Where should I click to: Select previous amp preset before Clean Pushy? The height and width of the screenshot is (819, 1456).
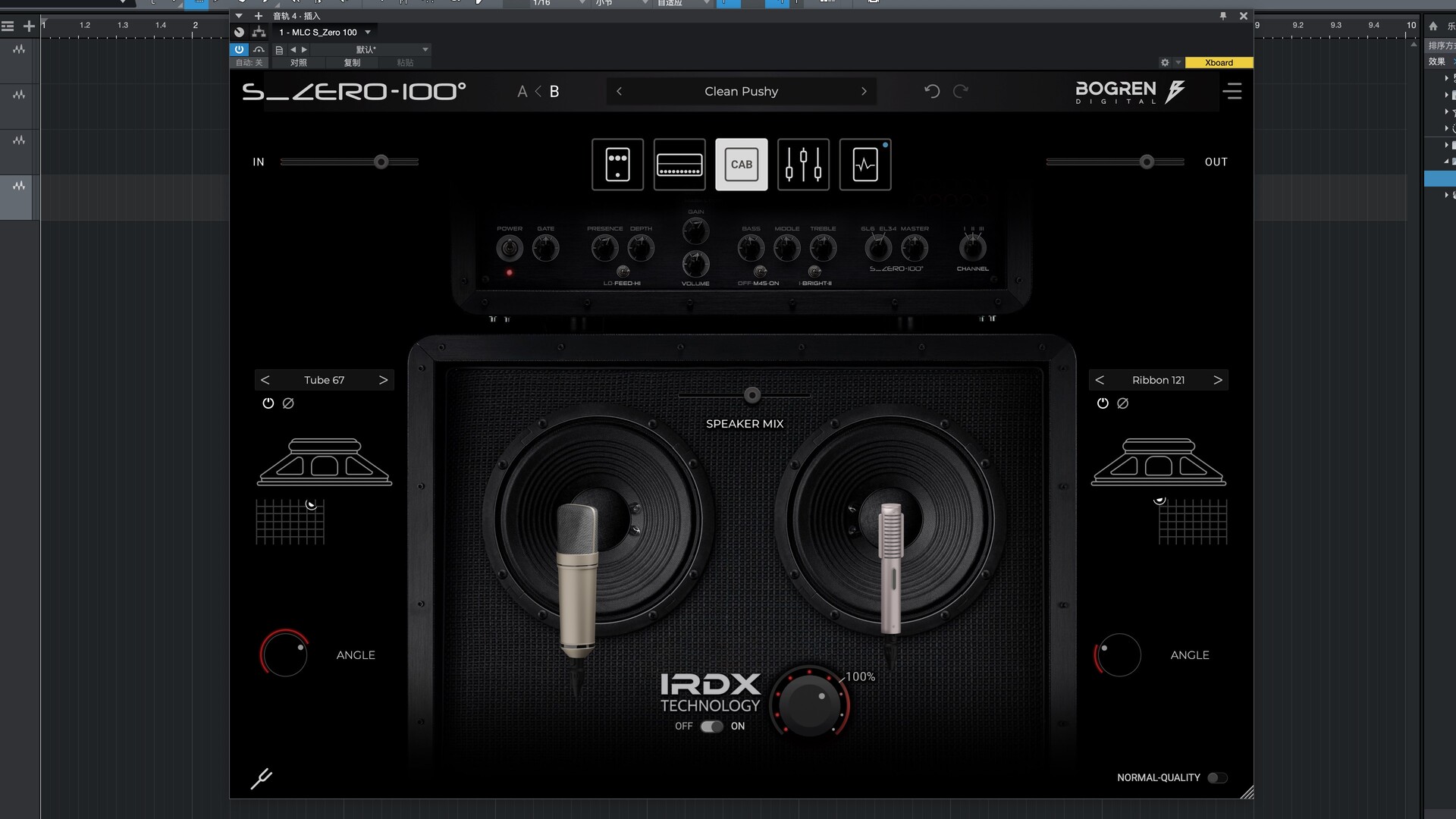click(x=619, y=91)
